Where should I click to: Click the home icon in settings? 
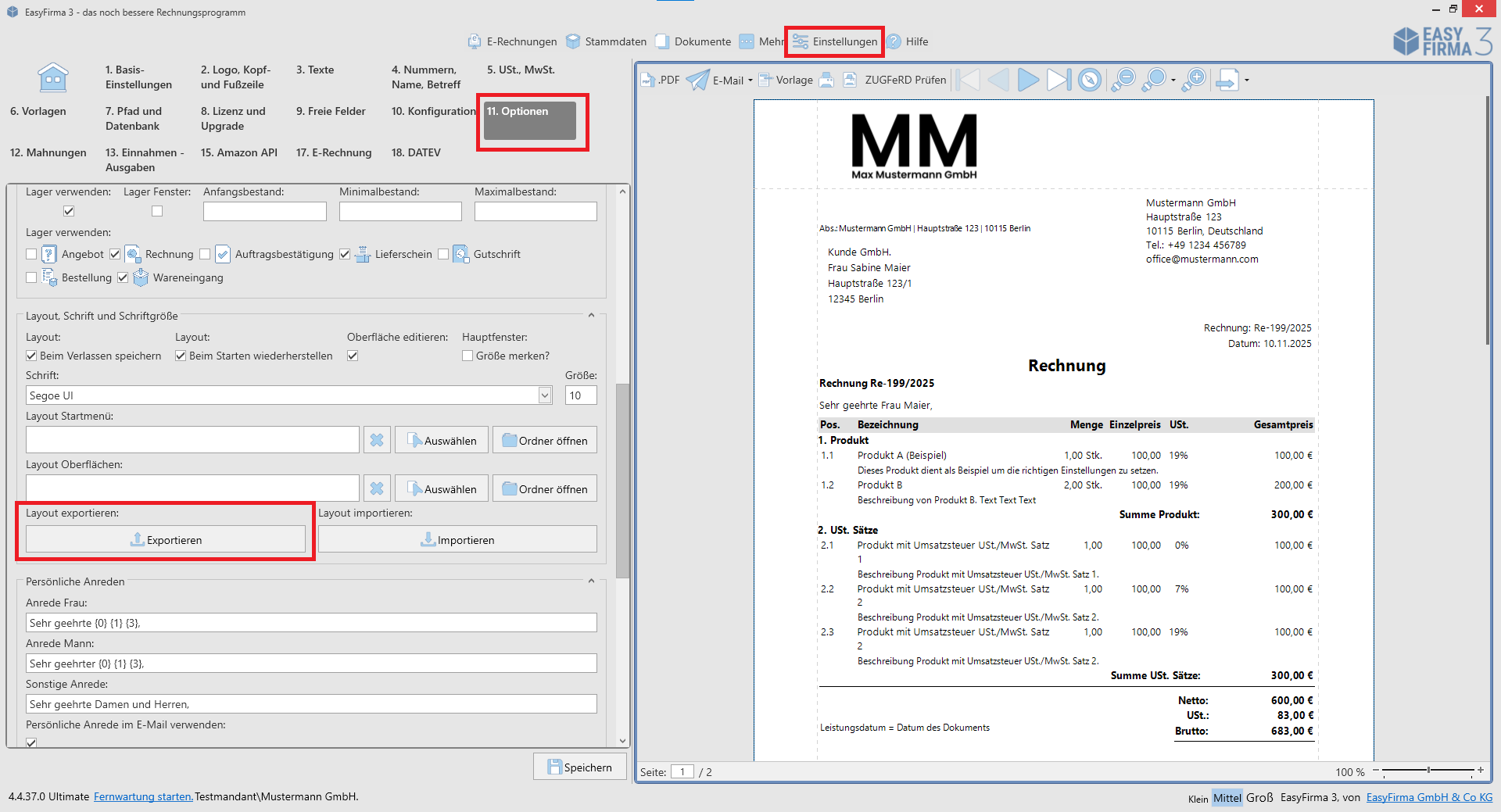pos(52,78)
